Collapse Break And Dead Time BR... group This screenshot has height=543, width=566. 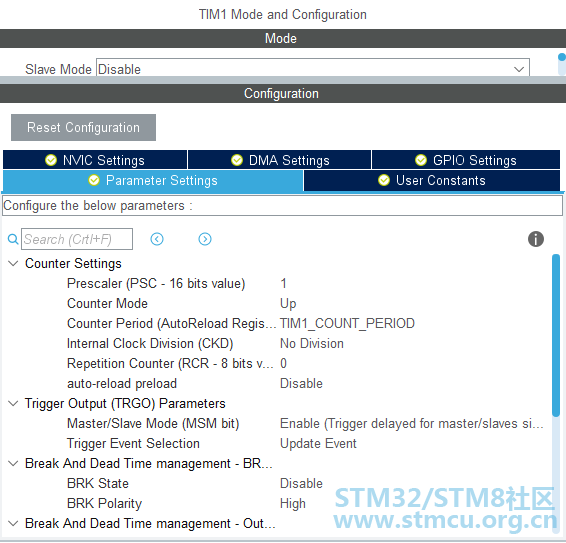tap(13, 463)
